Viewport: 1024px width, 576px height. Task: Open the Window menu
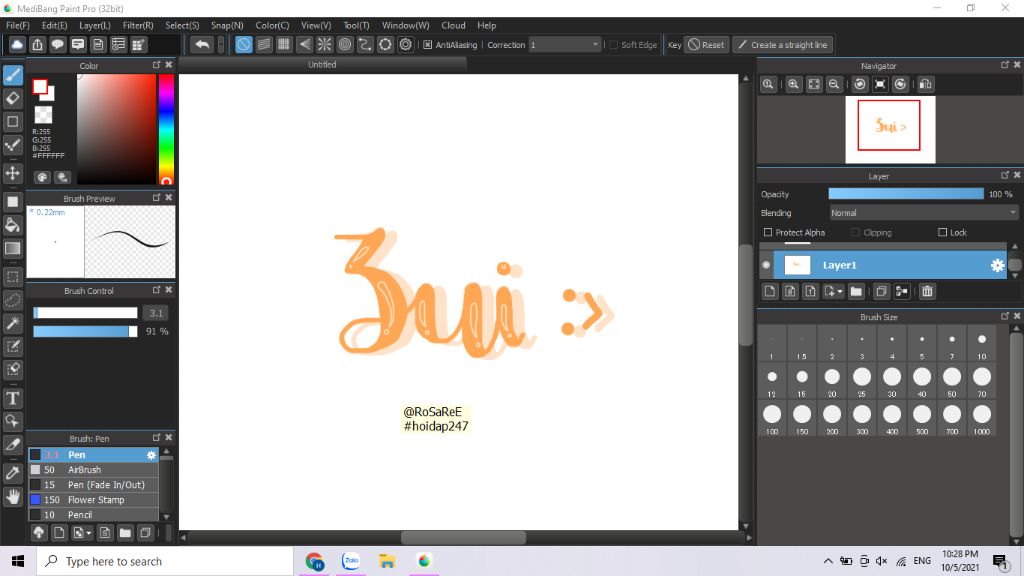click(x=406, y=25)
